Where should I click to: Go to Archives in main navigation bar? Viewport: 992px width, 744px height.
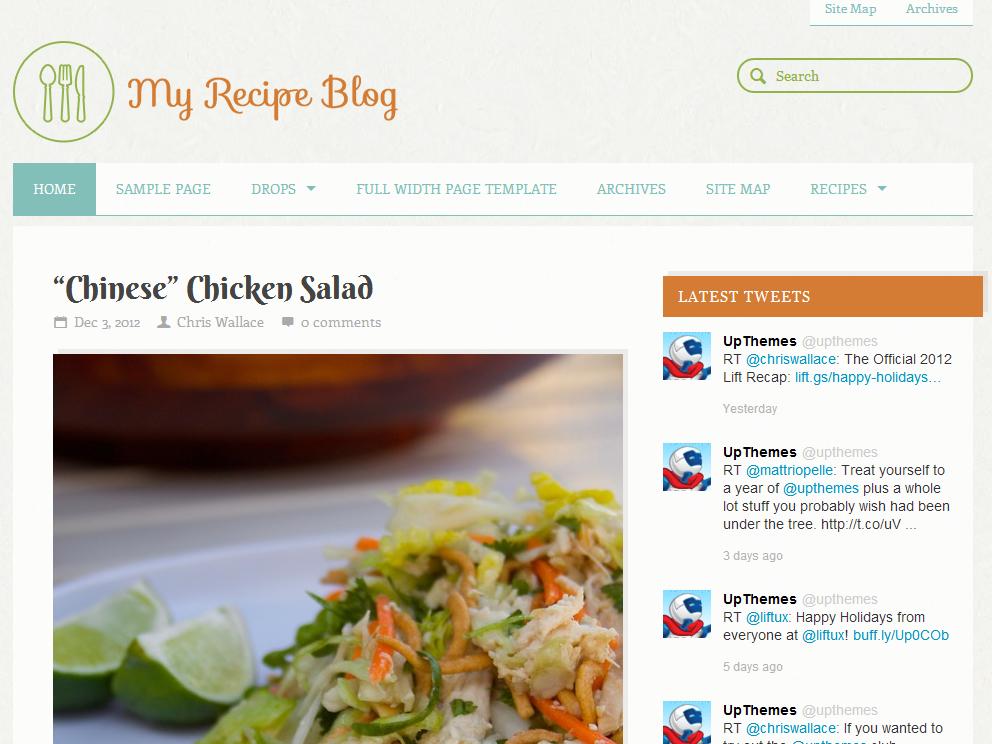[631, 189]
